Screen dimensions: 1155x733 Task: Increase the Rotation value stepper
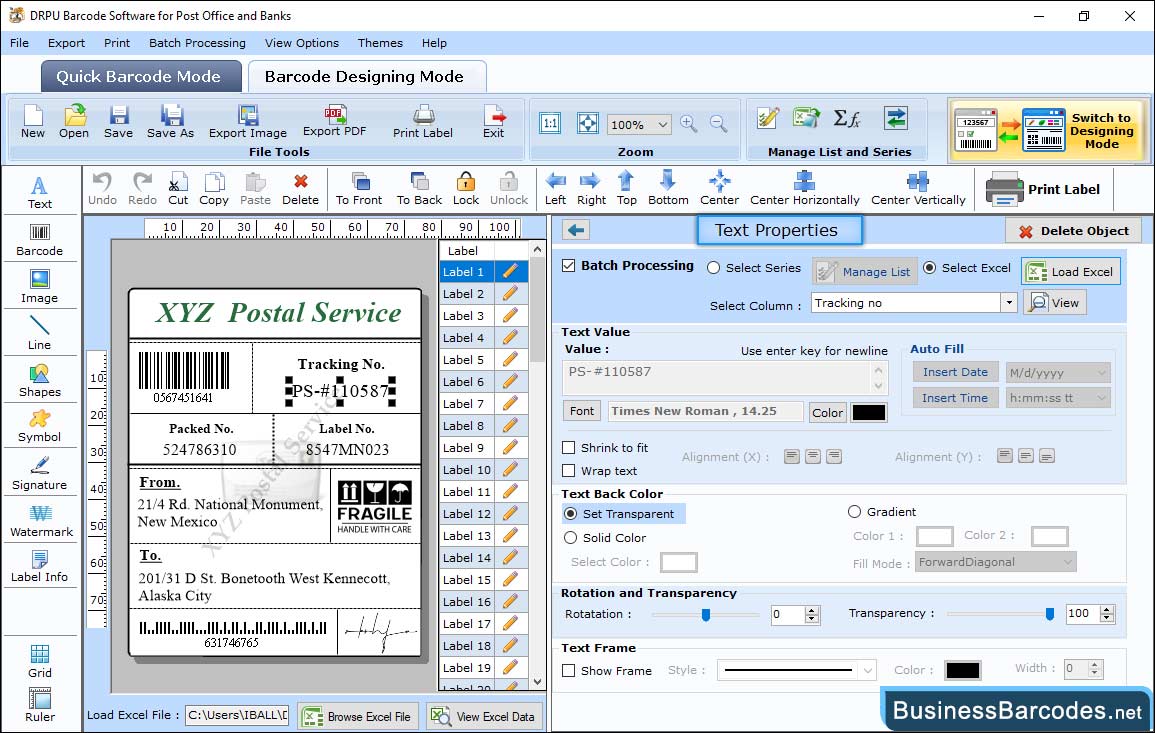pos(812,610)
